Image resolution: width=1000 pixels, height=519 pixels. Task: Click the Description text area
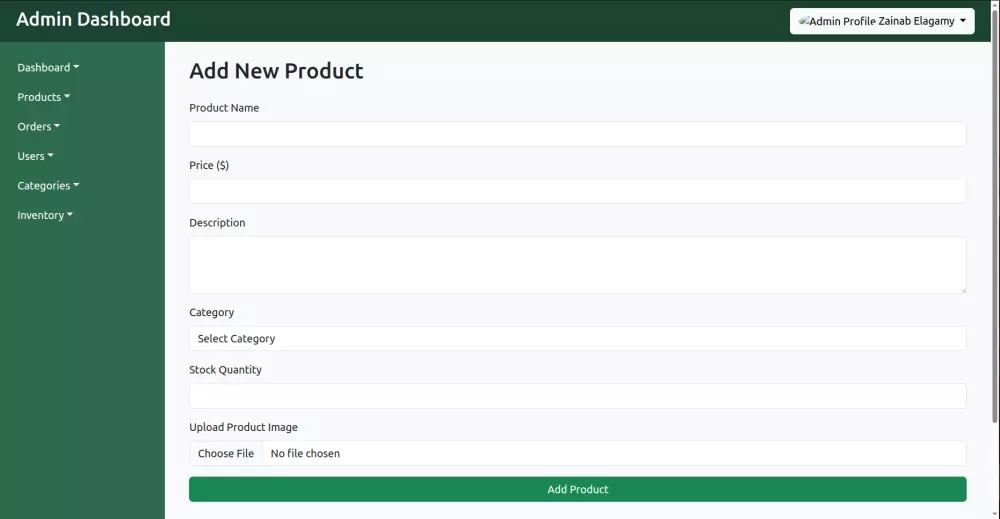[x=577, y=264]
